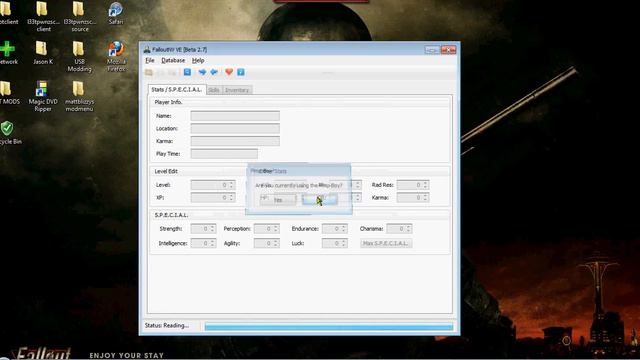640x360 pixels.
Task: Click the Max S.P.E.C.I.A.L. button
Action: click(x=386, y=243)
